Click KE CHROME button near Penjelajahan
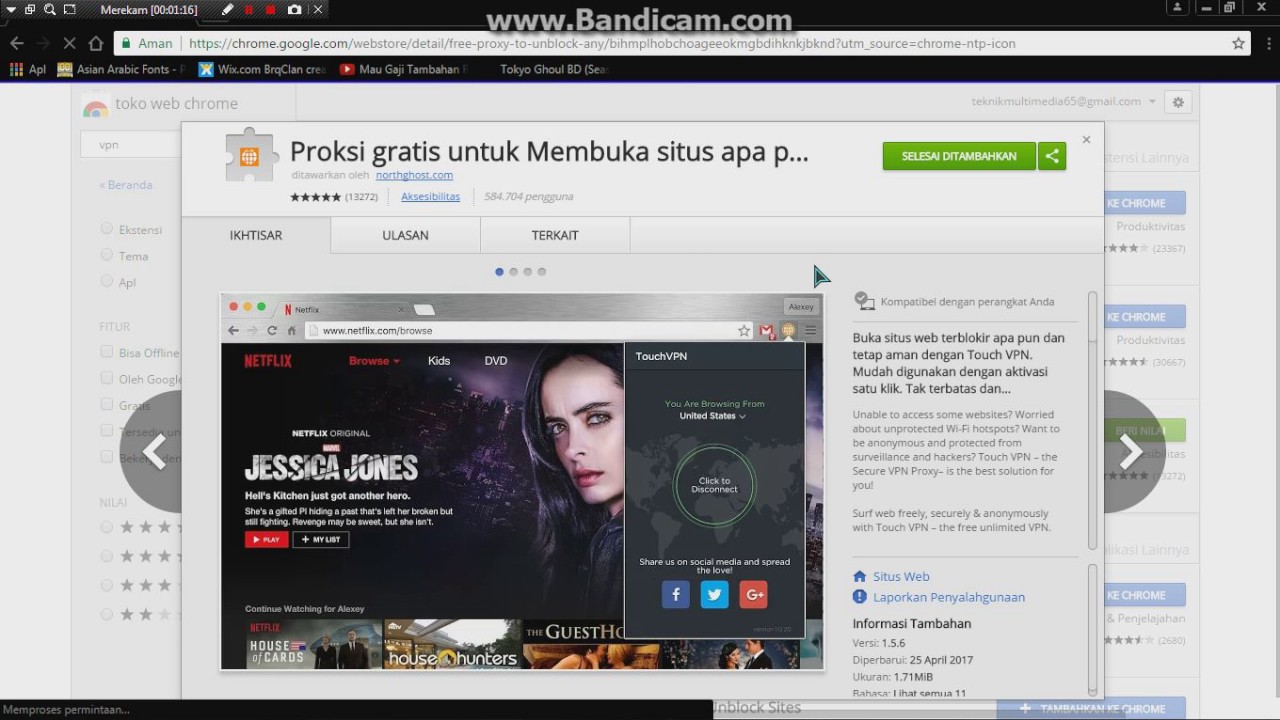This screenshot has width=1280, height=720. [x=1145, y=595]
